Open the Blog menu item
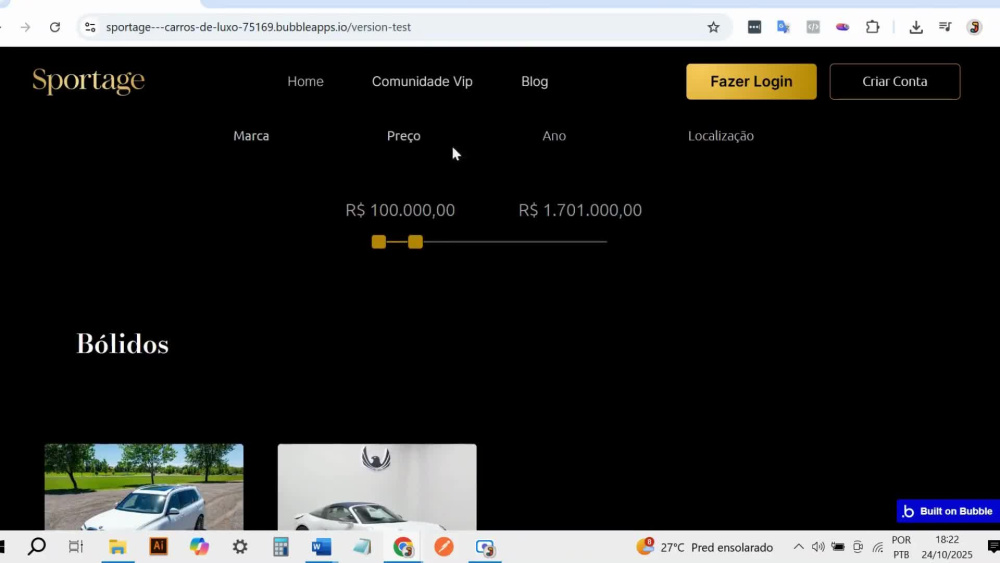The width and height of the screenshot is (1000, 563). [x=534, y=81]
